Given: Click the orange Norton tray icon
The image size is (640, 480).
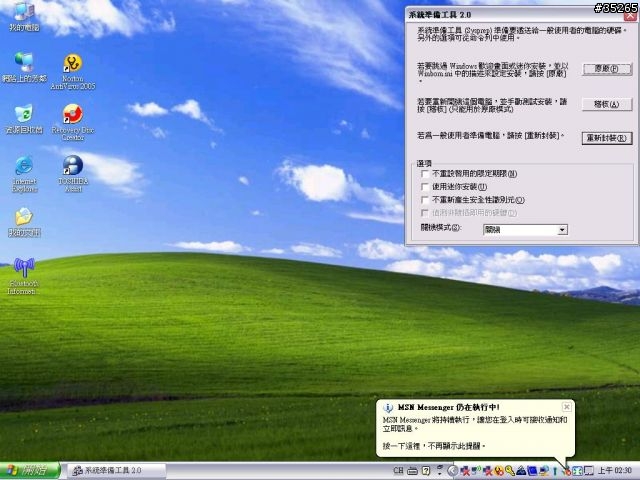Looking at the screenshot, I should 499,471.
